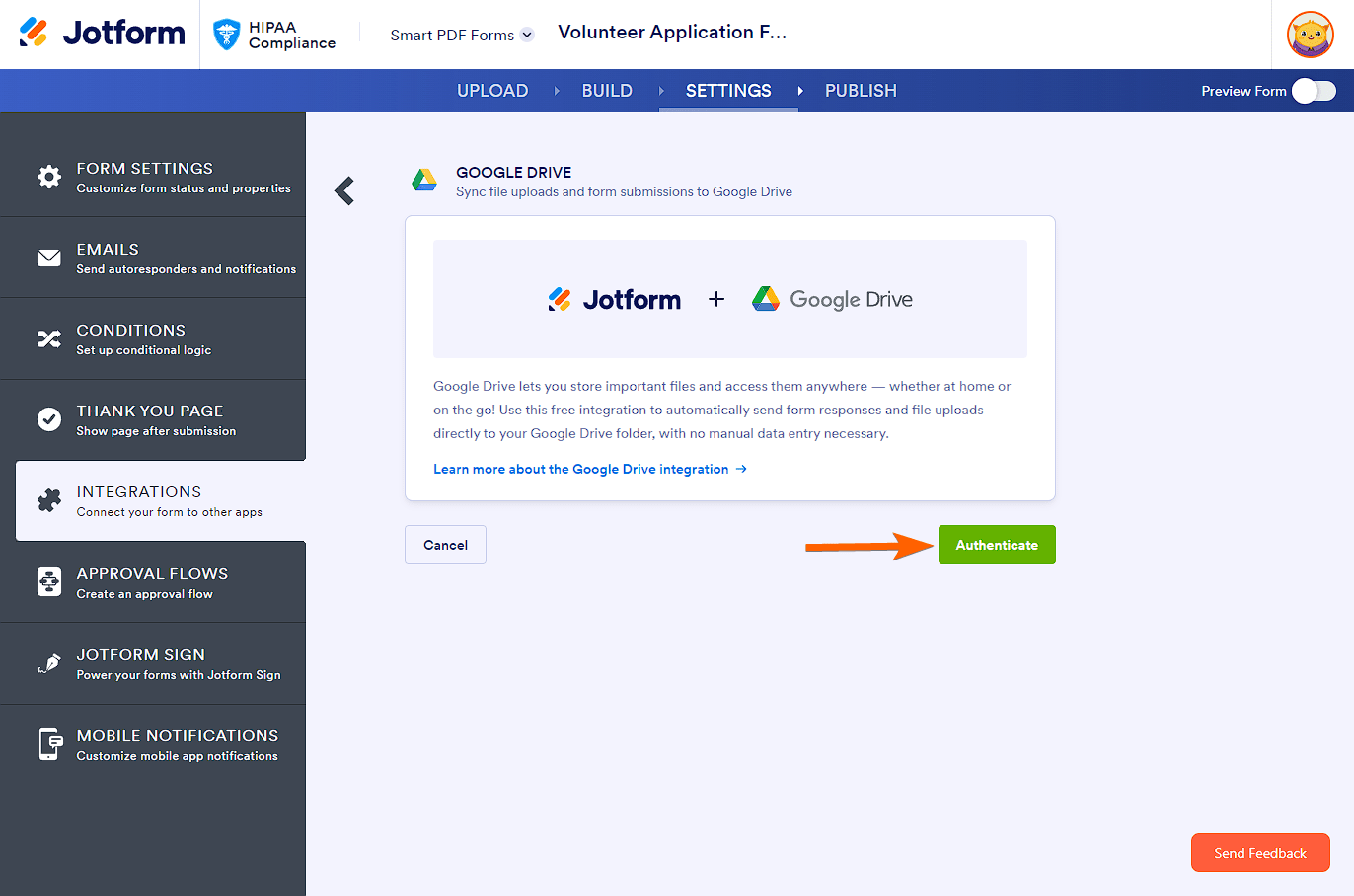Switch to the BUILD tab
Image resolution: width=1354 pixels, height=896 pixels.
tap(607, 91)
